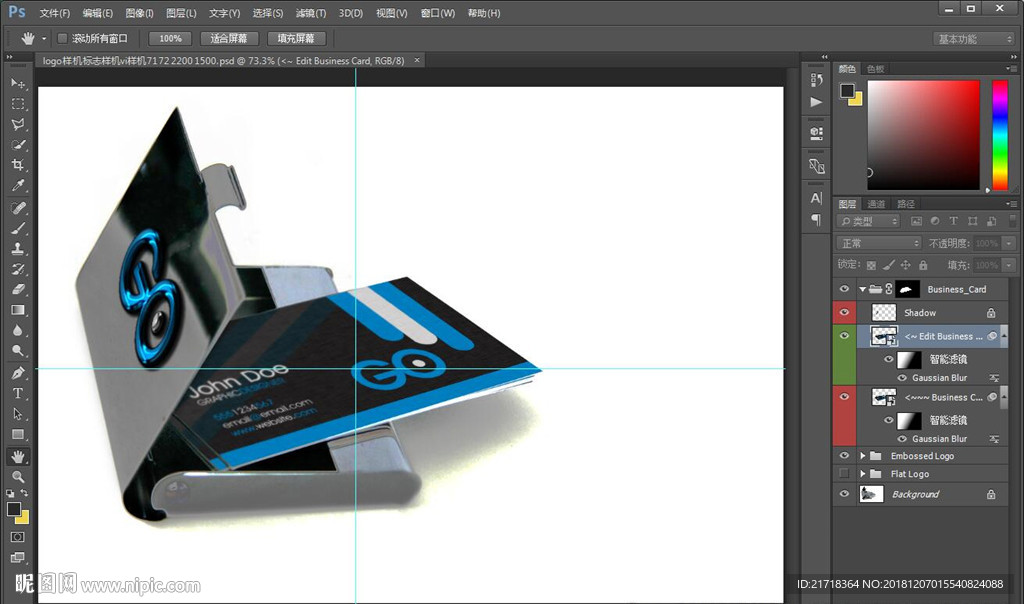This screenshot has height=604, width=1024.
Task: Select the Healing Brush tool
Action: coord(18,208)
